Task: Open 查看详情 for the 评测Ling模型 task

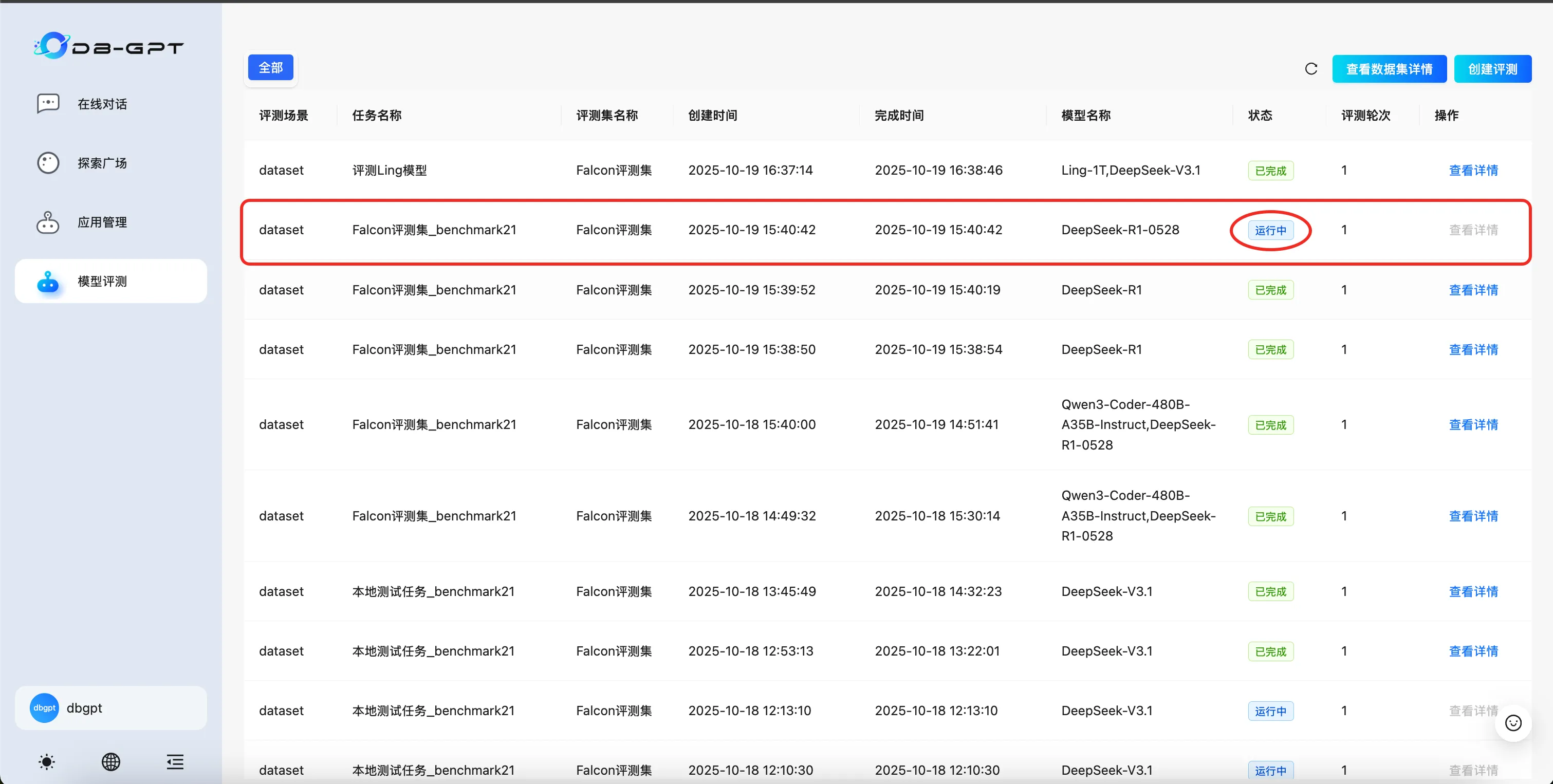Action: point(1473,171)
